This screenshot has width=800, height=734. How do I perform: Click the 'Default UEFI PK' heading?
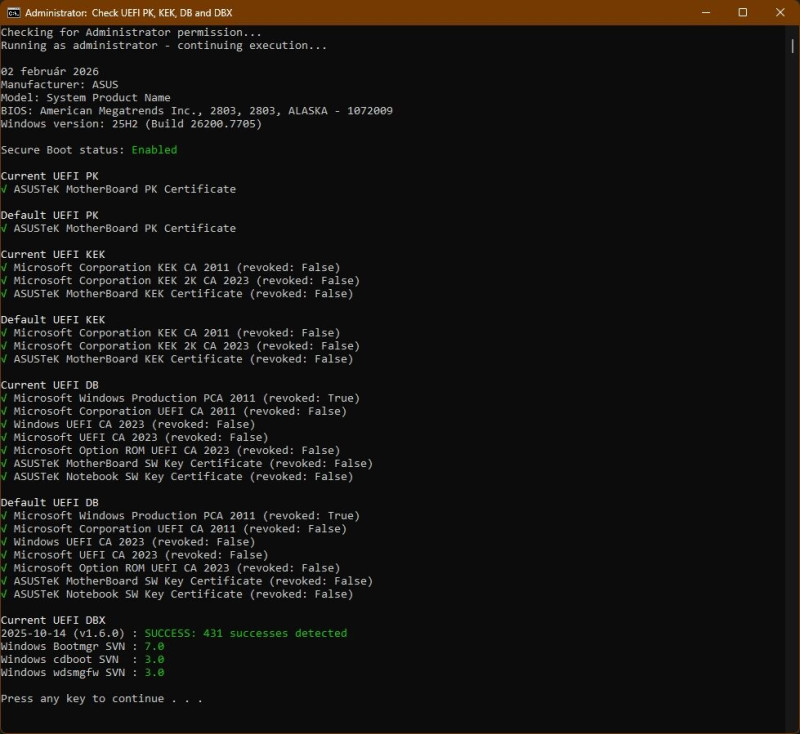click(49, 215)
